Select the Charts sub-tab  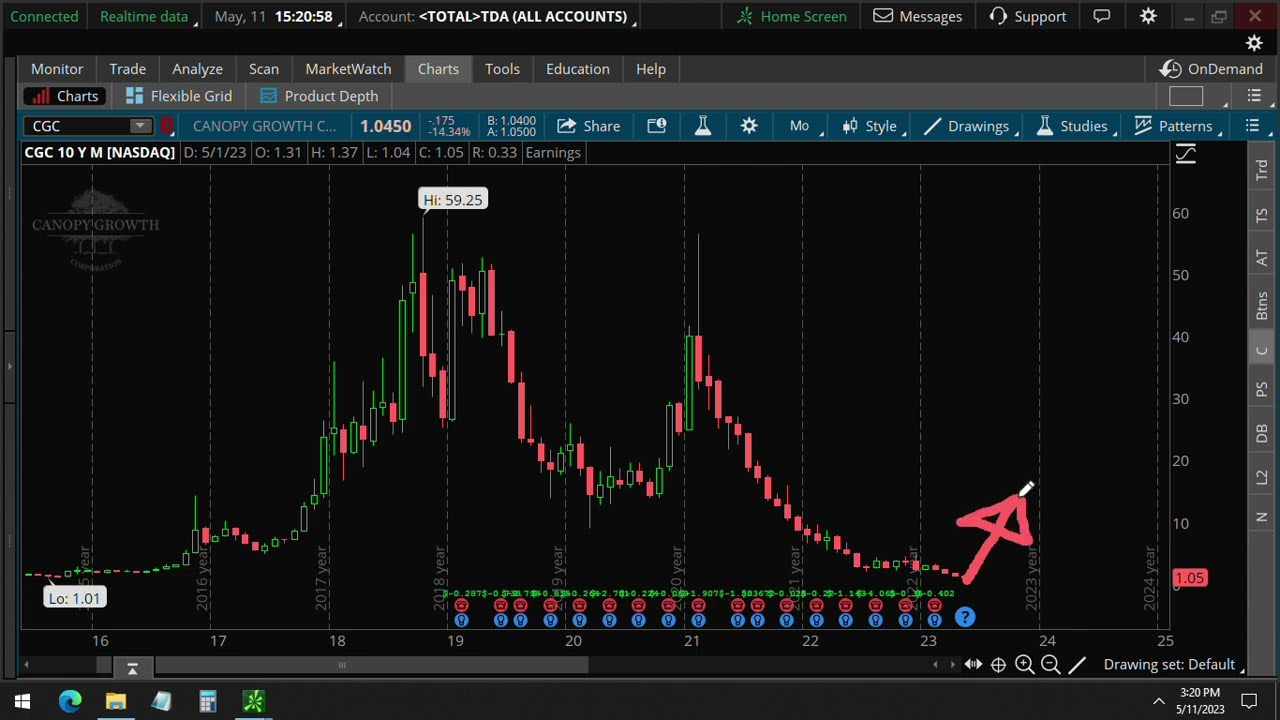65,96
